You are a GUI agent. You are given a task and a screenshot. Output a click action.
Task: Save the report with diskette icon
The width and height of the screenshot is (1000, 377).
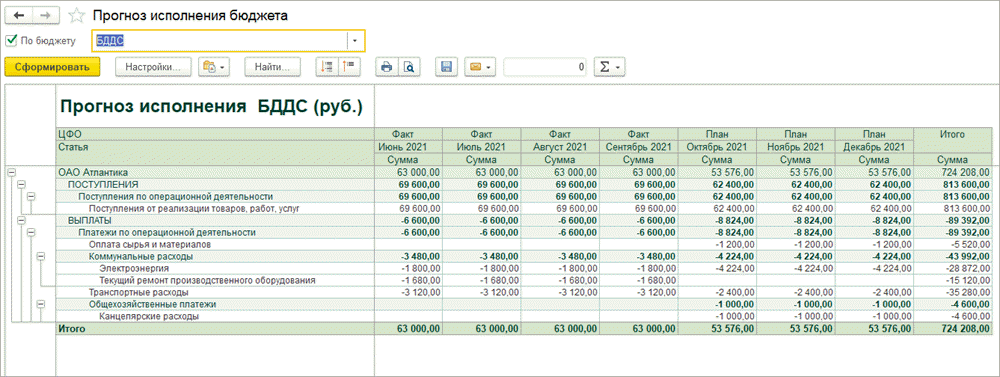coord(446,66)
